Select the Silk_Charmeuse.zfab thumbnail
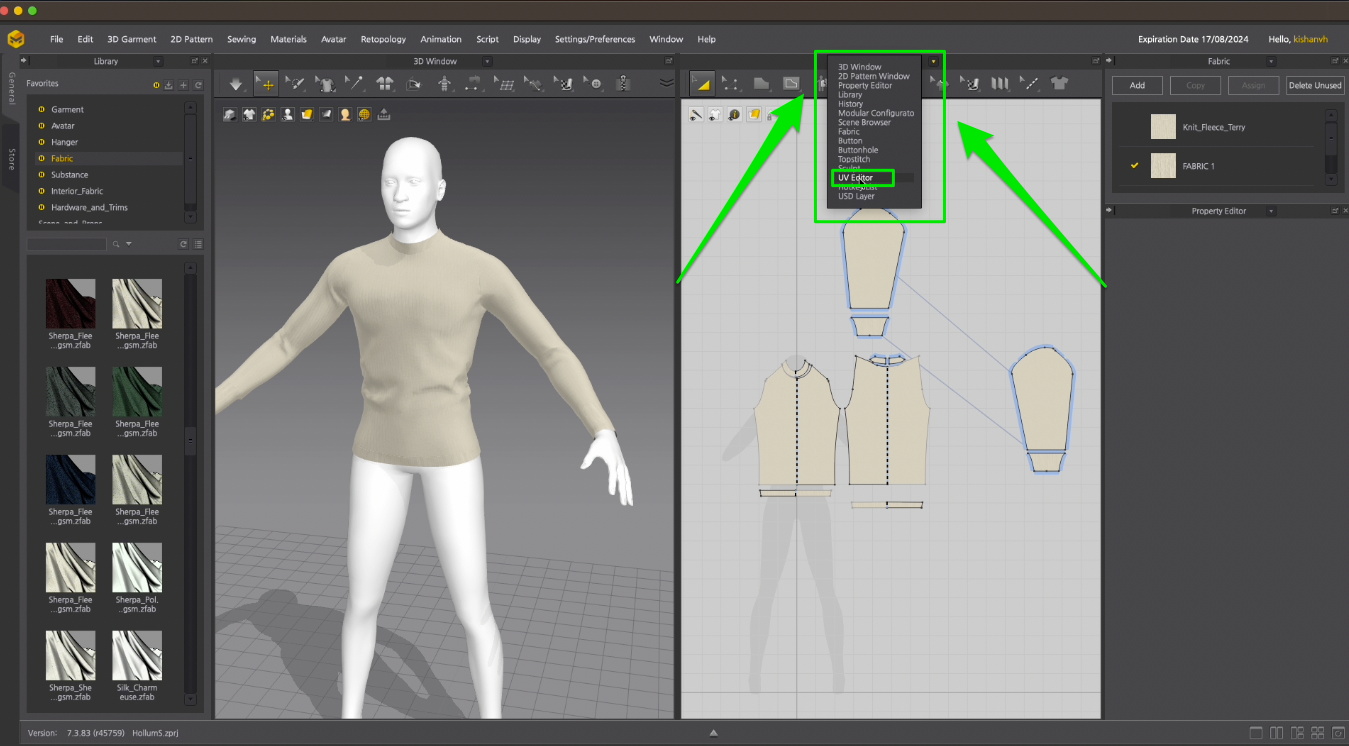 click(x=137, y=655)
